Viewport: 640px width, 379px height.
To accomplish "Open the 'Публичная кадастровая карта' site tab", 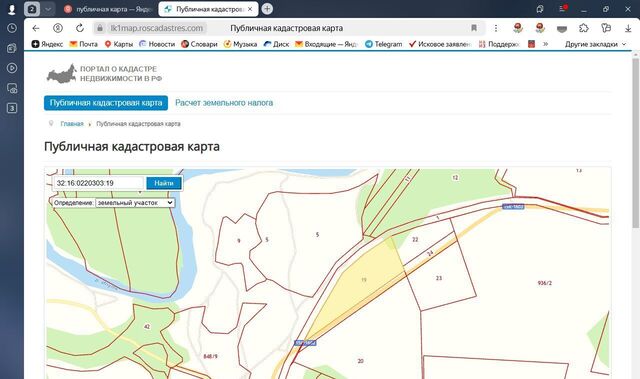I will (x=106, y=103).
